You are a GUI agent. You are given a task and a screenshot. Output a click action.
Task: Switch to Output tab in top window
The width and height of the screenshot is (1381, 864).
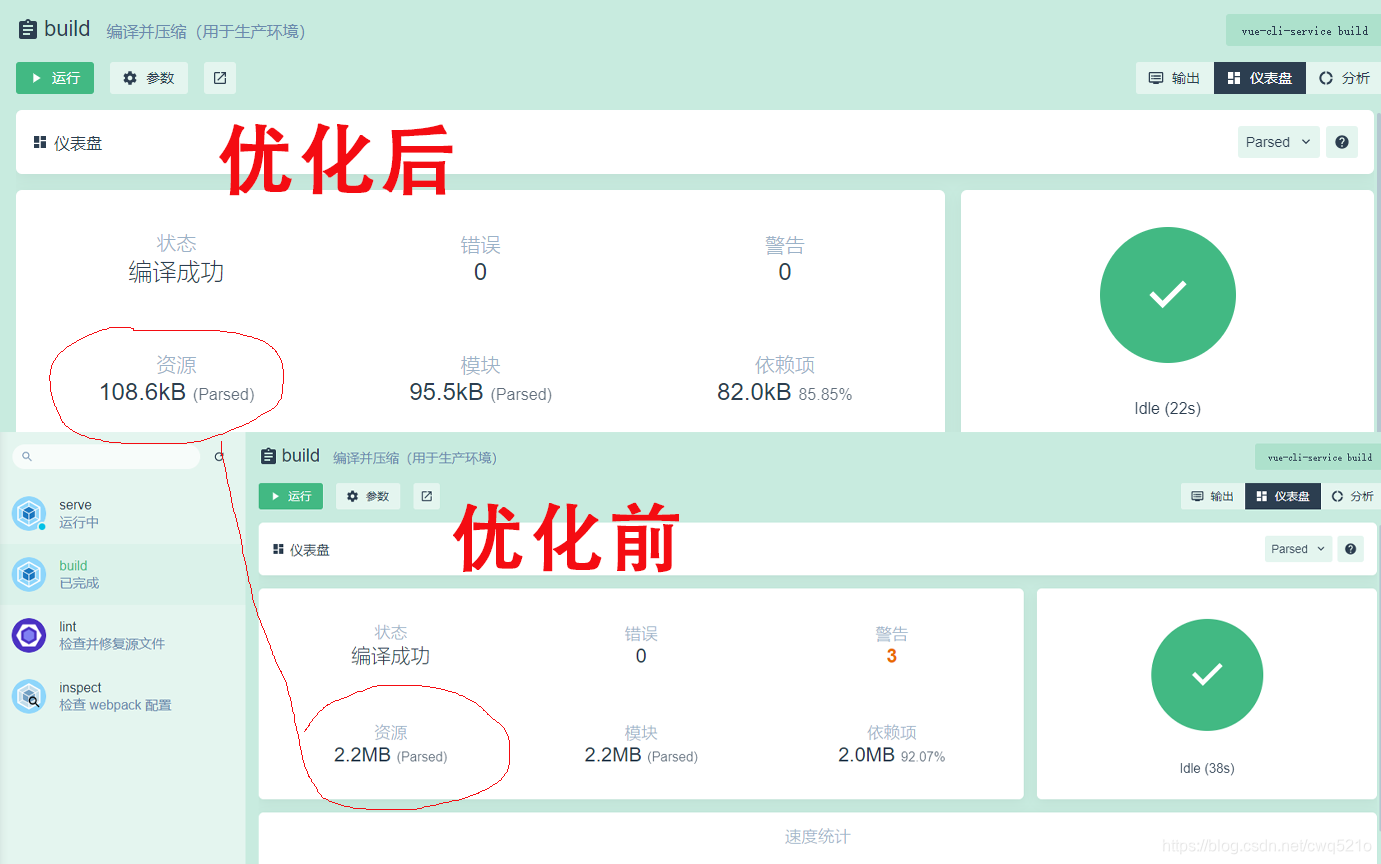click(x=1174, y=78)
